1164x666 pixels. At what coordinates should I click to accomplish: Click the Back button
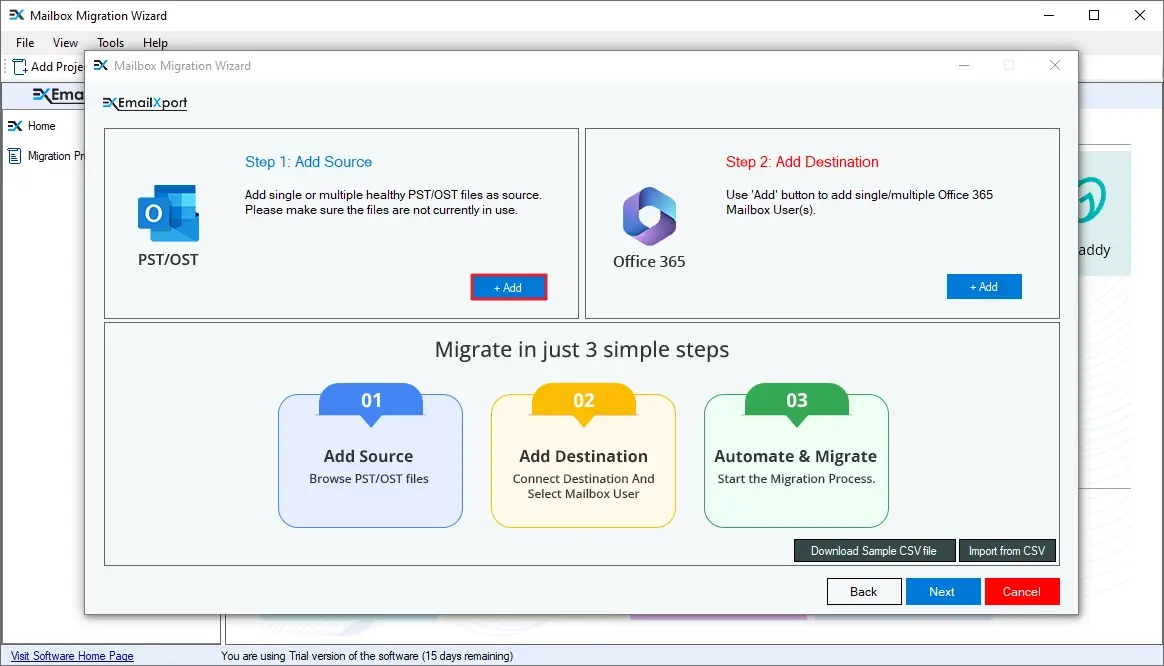(x=864, y=592)
